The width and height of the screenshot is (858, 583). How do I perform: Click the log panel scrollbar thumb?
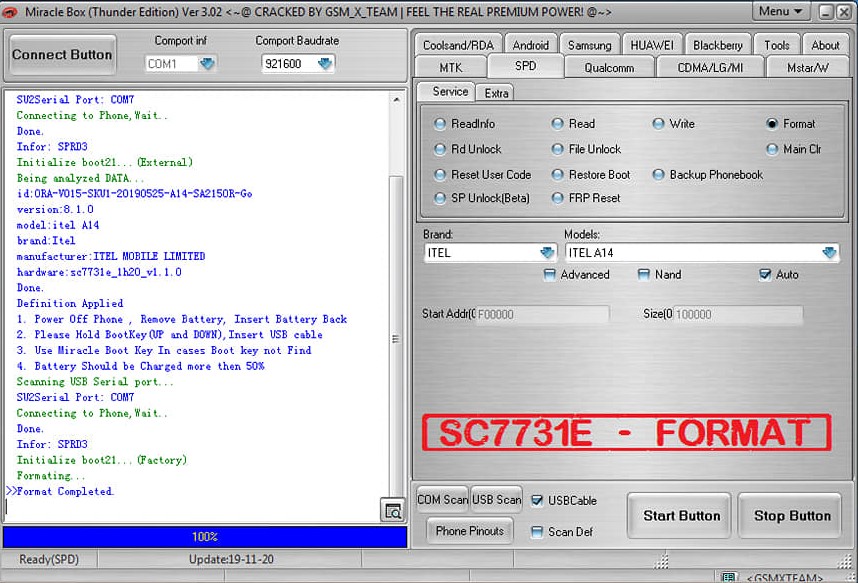396,338
